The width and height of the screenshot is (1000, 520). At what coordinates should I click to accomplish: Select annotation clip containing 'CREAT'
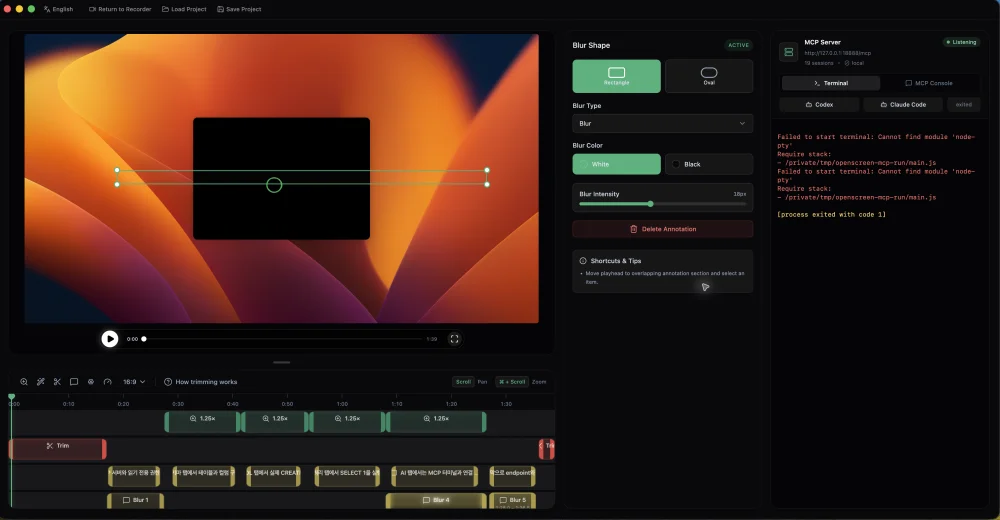(273, 475)
